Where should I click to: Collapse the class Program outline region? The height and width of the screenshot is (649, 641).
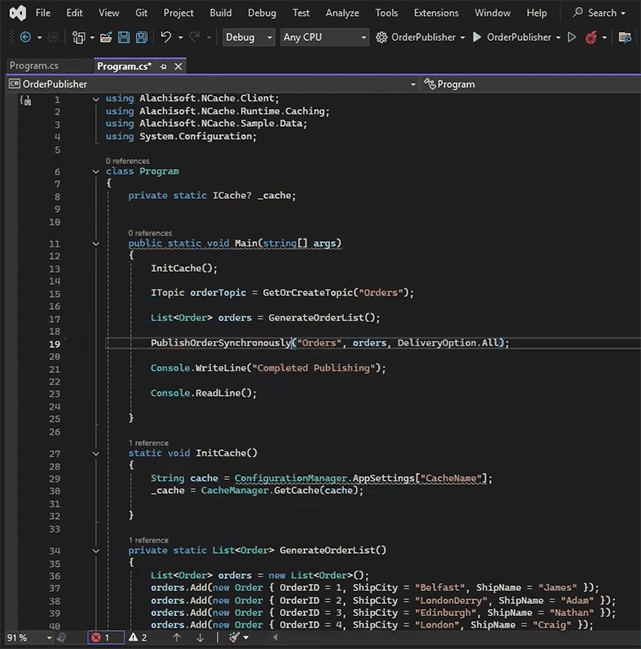pos(96,171)
